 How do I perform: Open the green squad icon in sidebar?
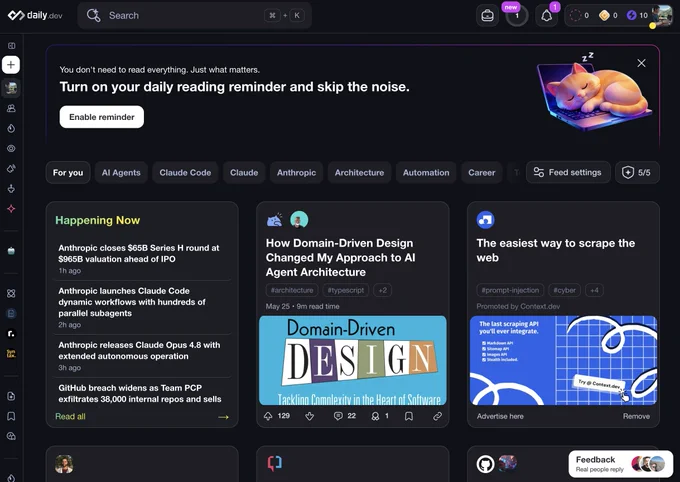(11, 251)
